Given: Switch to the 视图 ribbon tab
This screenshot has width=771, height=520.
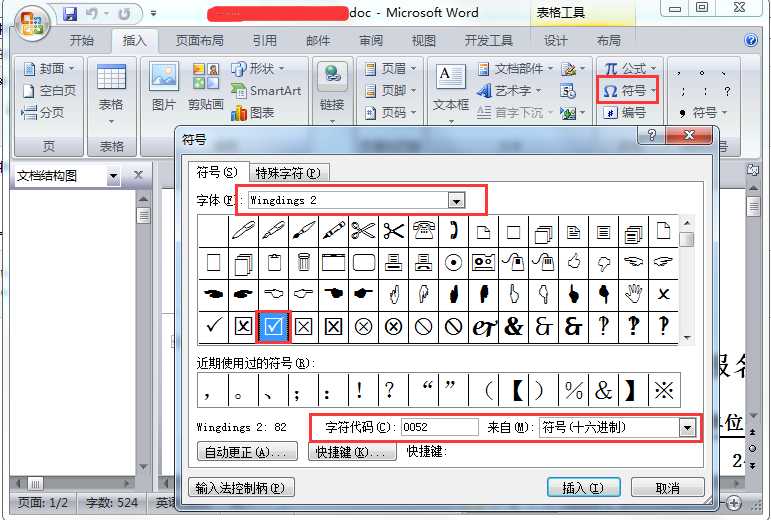Looking at the screenshot, I should 423,40.
